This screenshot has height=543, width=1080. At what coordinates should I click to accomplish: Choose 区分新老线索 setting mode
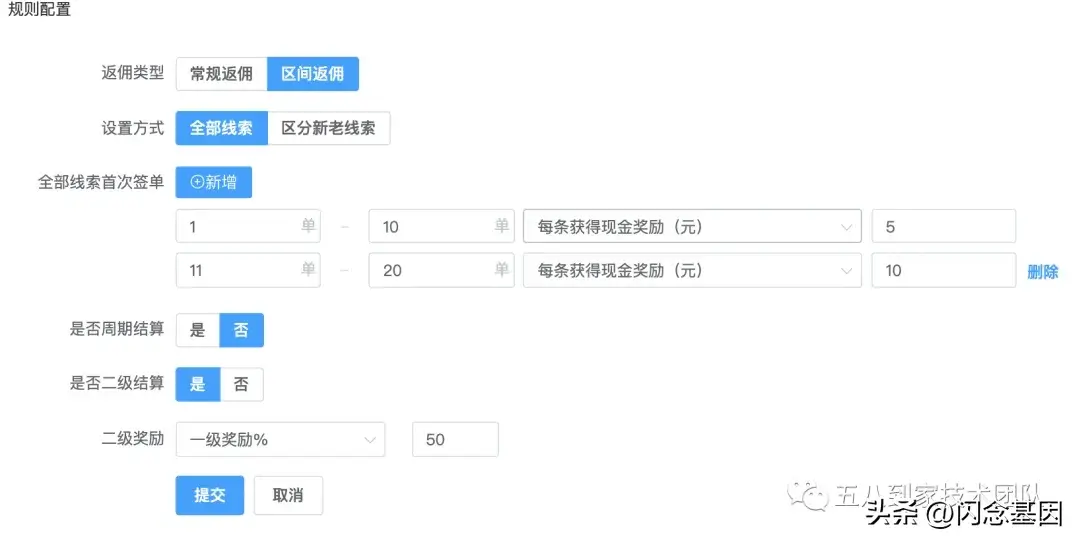pyautogui.click(x=328, y=128)
